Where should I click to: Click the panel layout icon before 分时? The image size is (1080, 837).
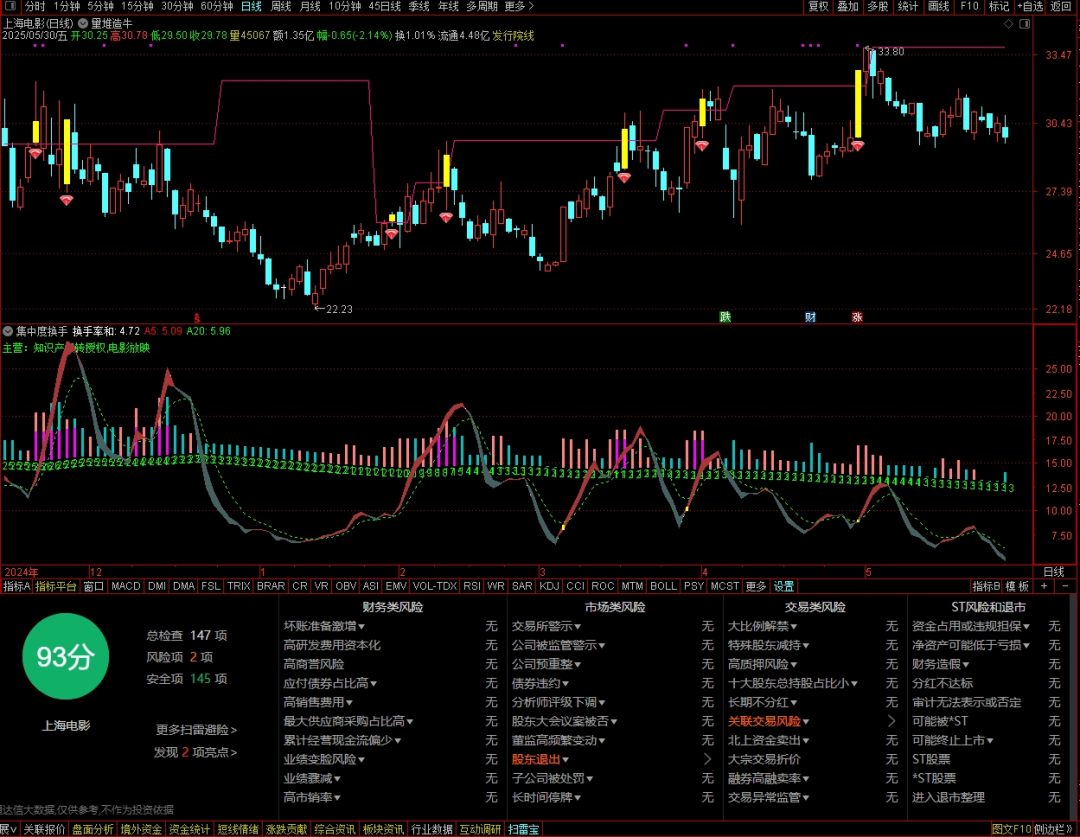pos(10,6)
